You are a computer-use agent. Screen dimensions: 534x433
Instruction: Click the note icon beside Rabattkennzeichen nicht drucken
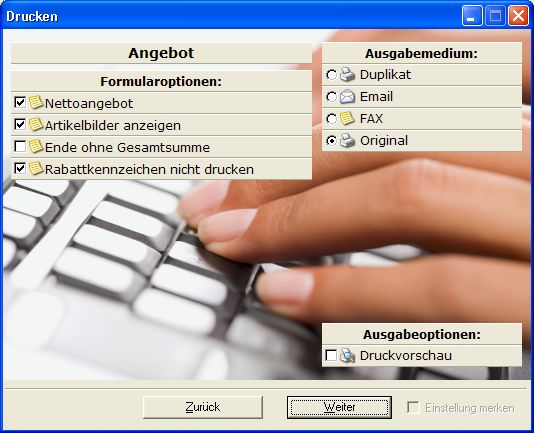36,169
